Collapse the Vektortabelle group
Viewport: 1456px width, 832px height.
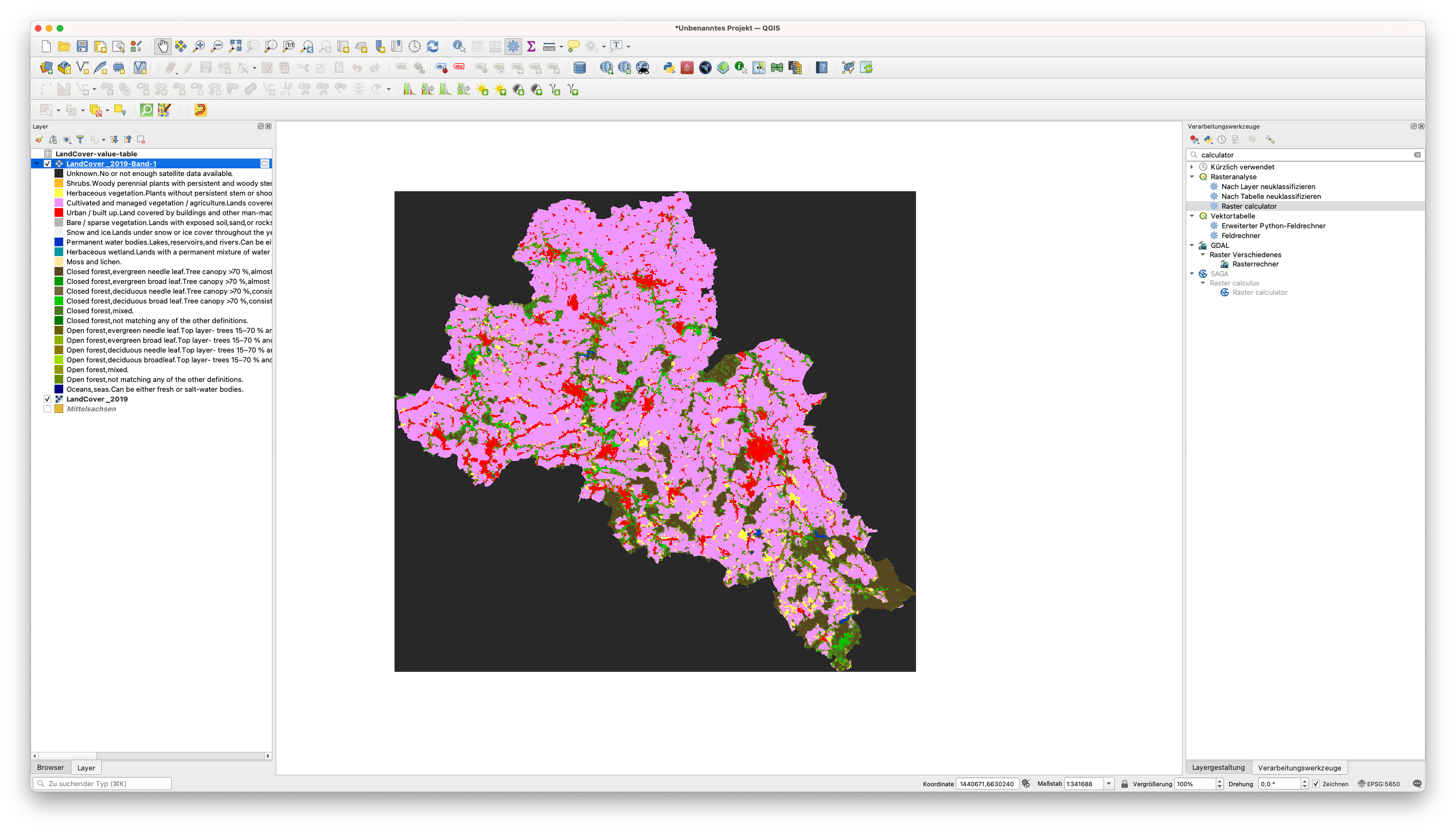(1192, 216)
